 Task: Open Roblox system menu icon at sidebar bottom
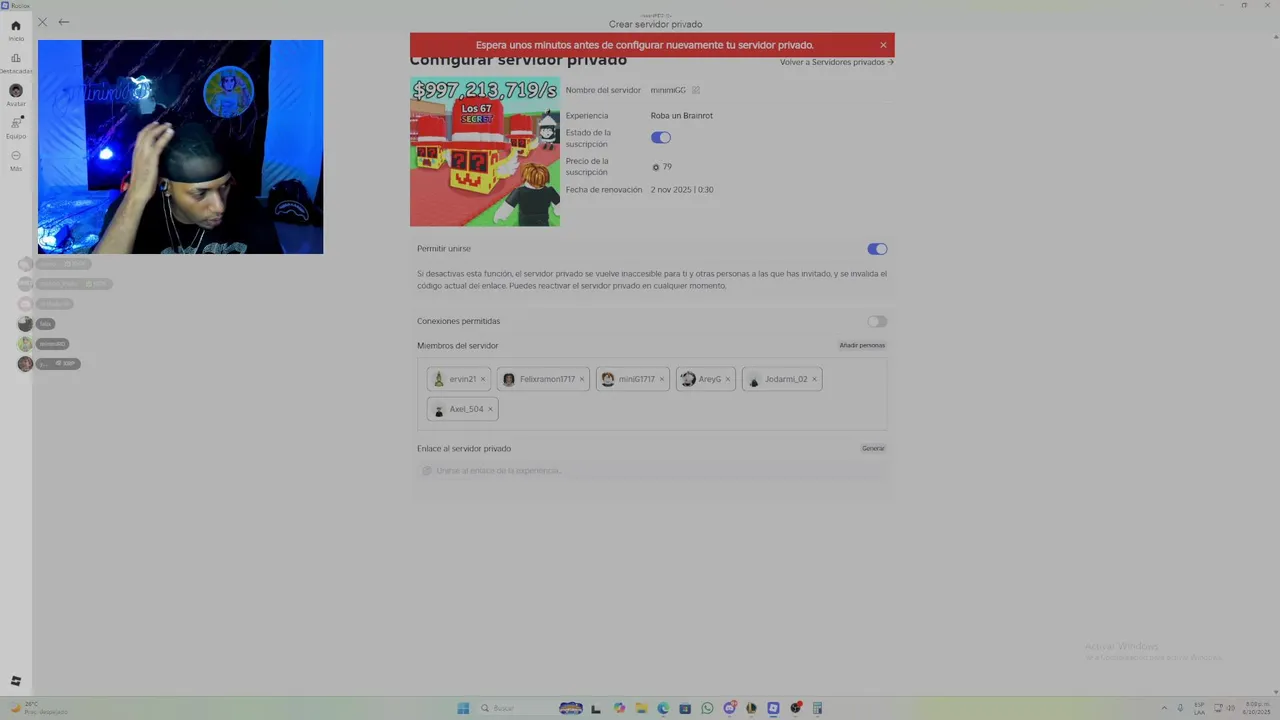(16, 681)
